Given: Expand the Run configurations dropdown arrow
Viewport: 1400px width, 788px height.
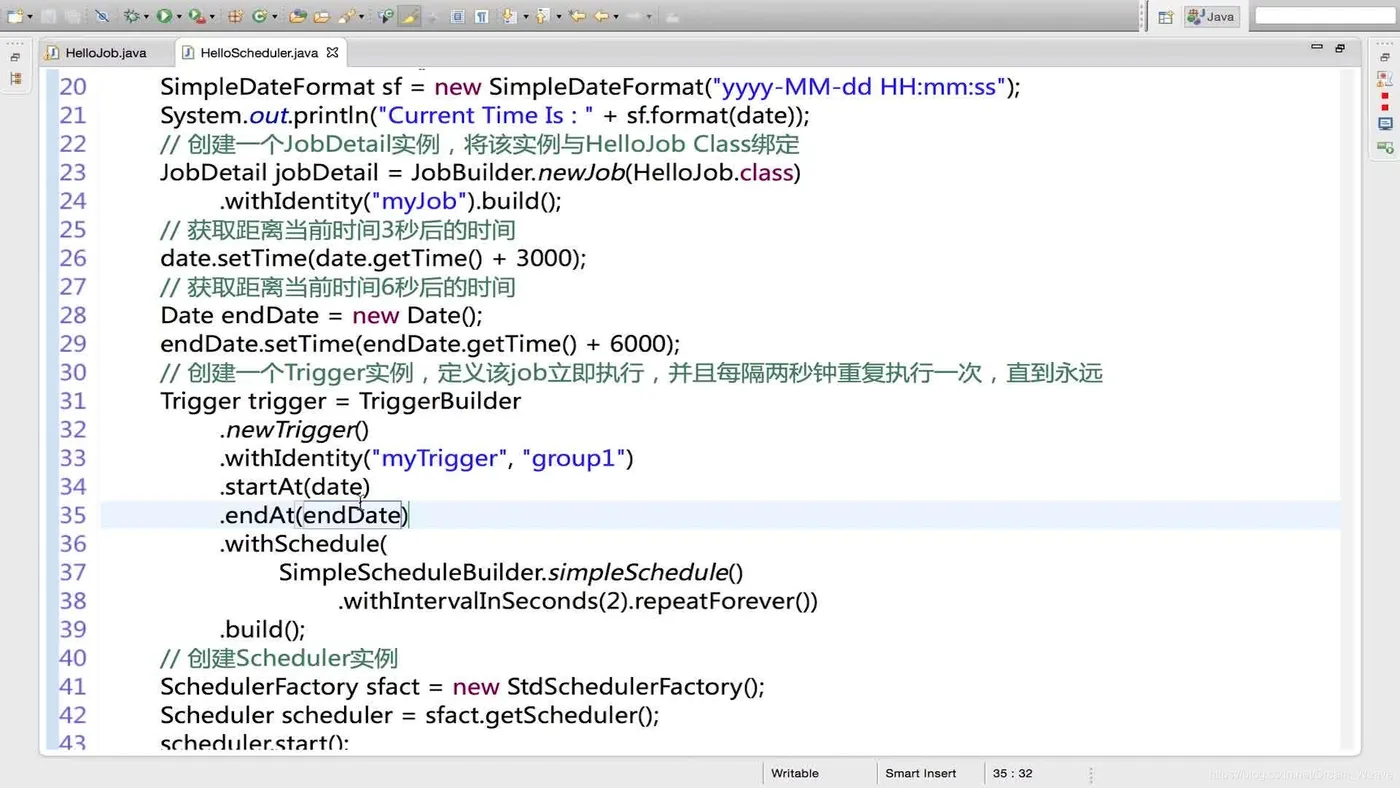Looking at the screenshot, I should [x=179, y=17].
